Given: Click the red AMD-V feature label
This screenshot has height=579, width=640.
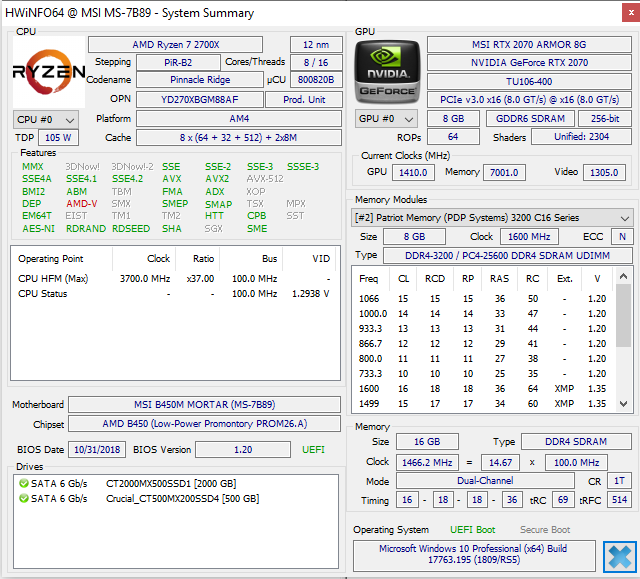Looking at the screenshot, I should tap(82, 203).
